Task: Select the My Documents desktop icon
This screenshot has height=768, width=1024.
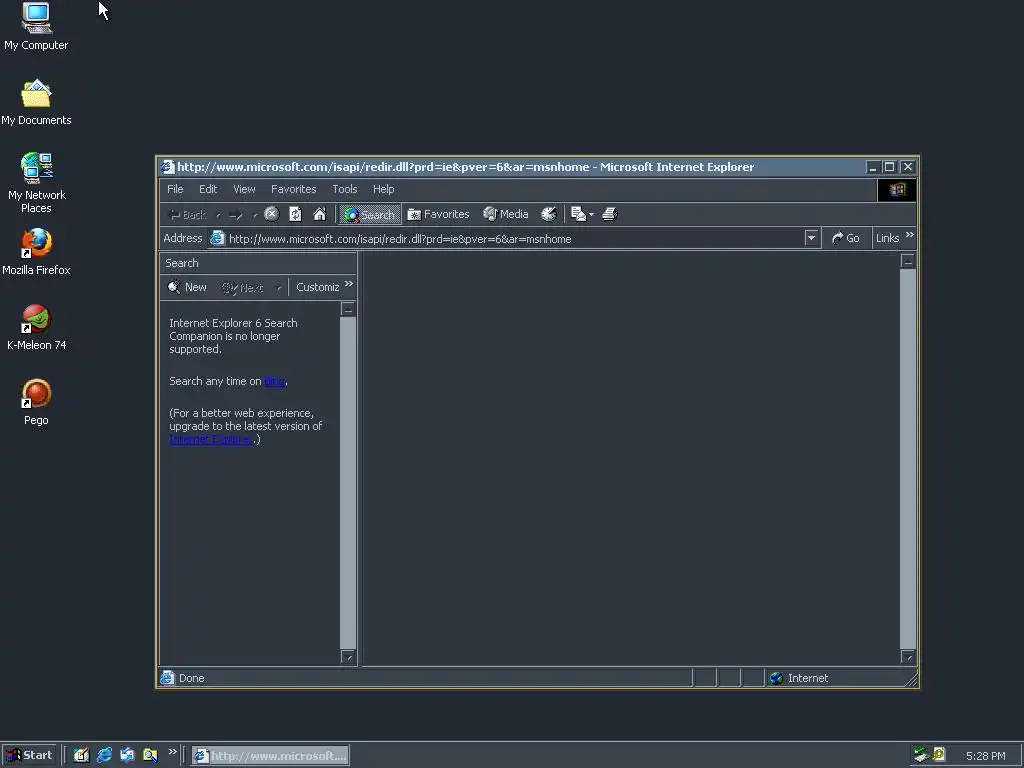Action: pyautogui.click(x=36, y=103)
